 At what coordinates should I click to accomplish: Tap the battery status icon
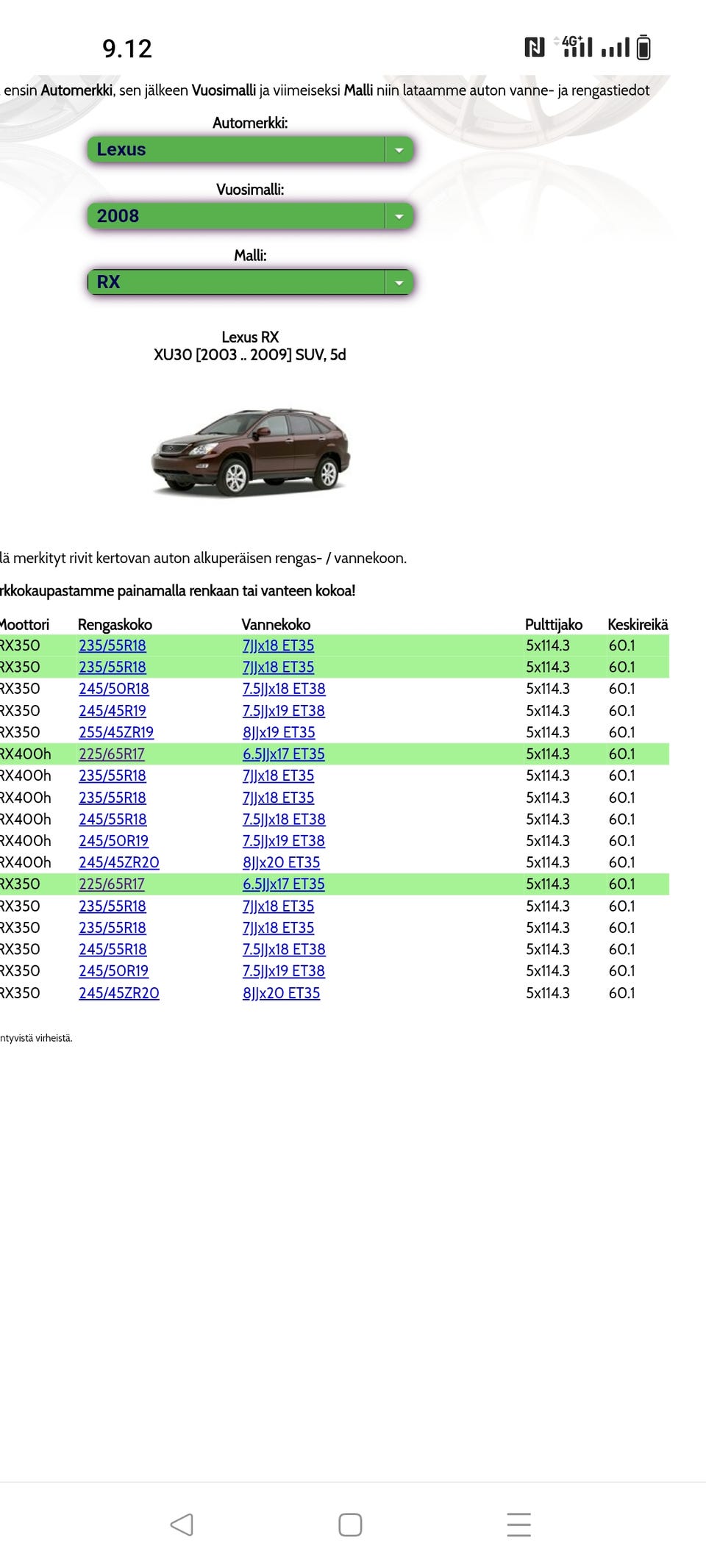click(x=643, y=48)
